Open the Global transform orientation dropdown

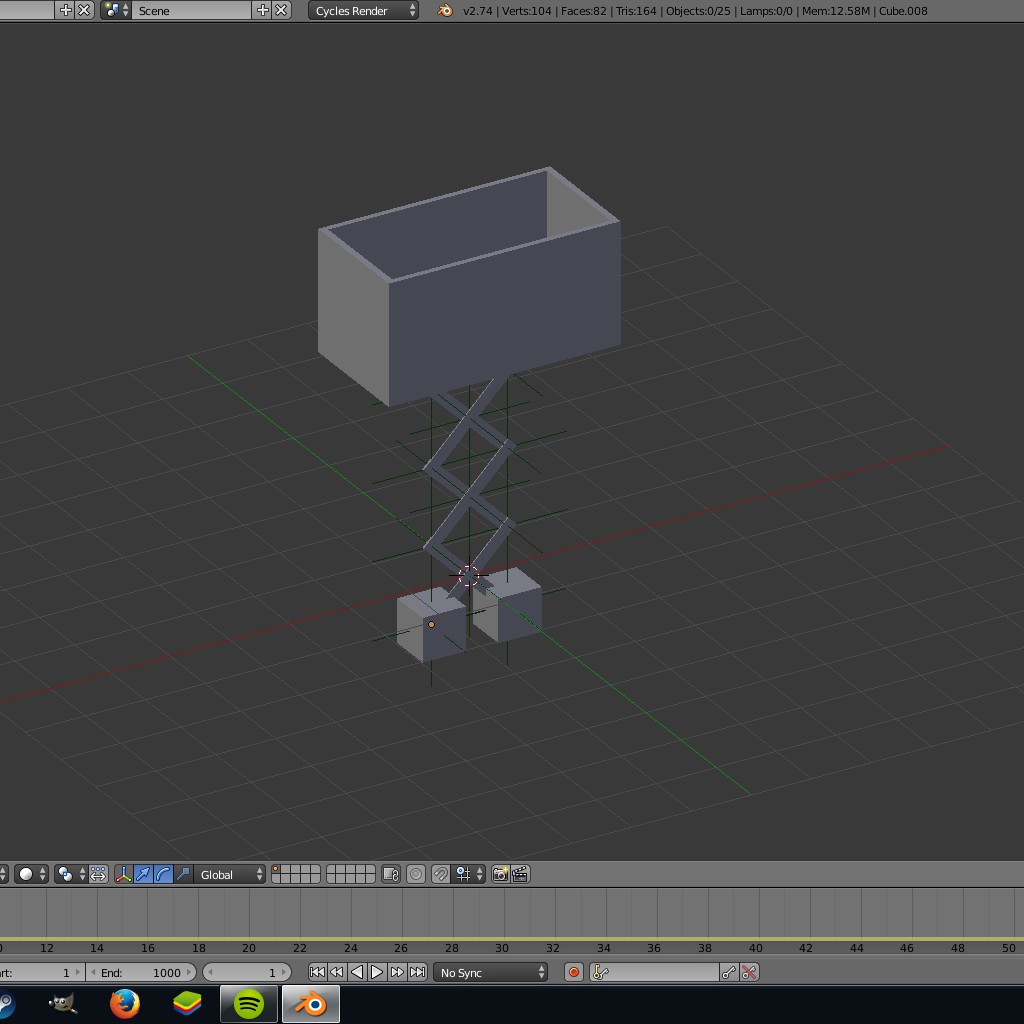(229, 874)
